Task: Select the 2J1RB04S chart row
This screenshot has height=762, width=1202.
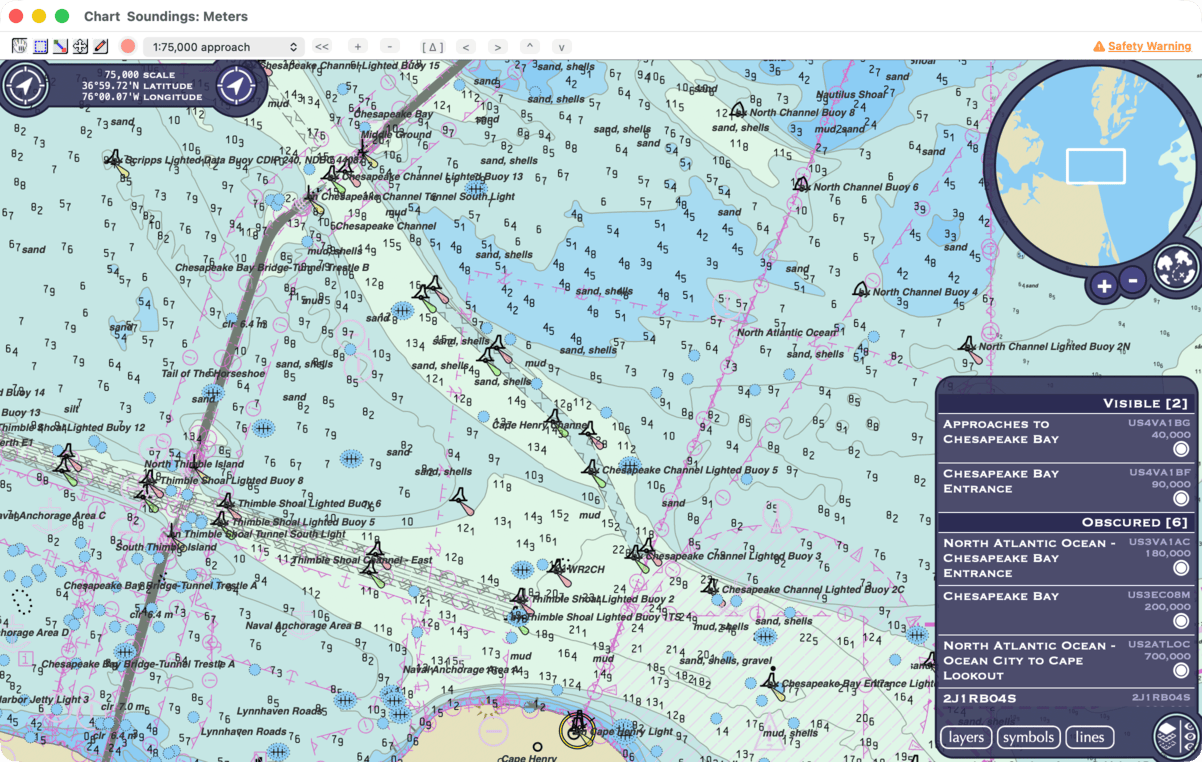Action: coord(1067,698)
